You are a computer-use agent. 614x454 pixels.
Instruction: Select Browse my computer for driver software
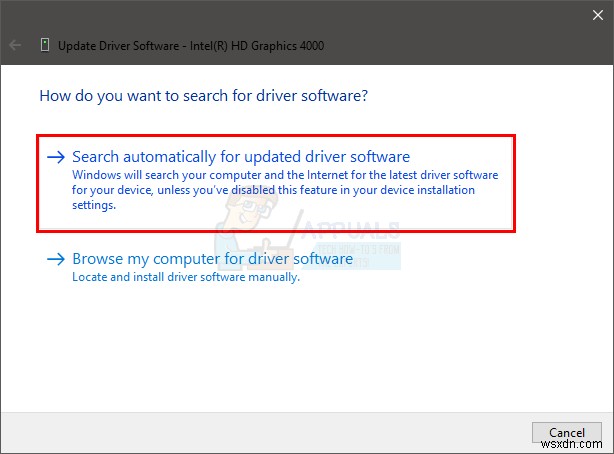click(212, 259)
